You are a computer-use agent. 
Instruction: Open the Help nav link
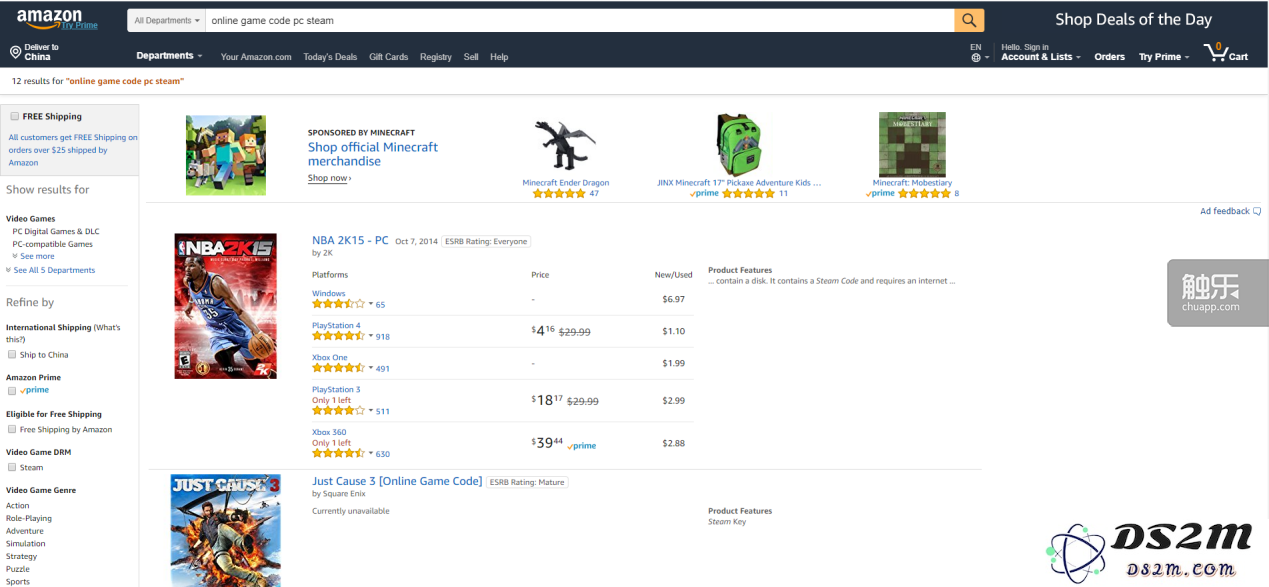[499, 57]
